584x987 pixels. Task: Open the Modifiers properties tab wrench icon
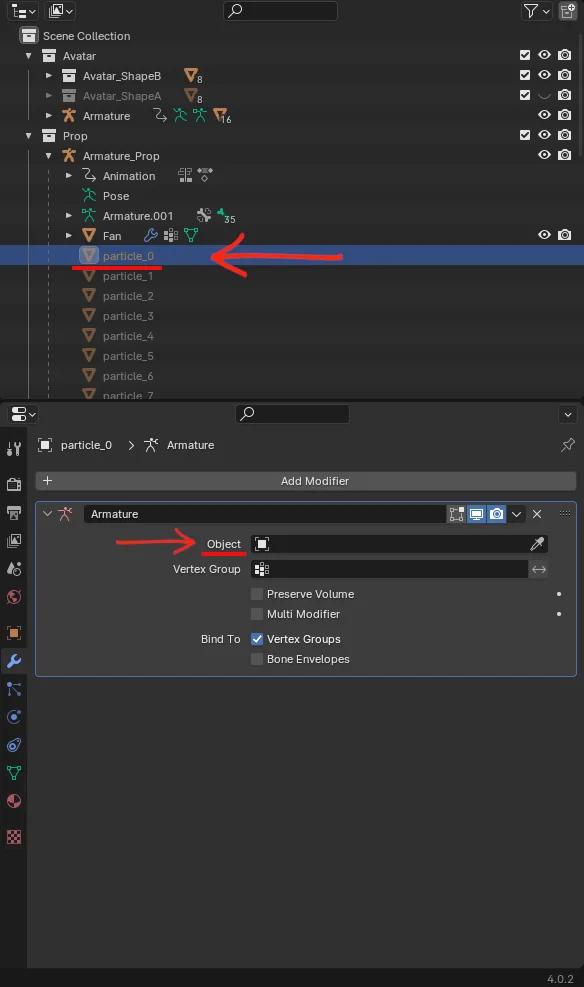[14, 661]
